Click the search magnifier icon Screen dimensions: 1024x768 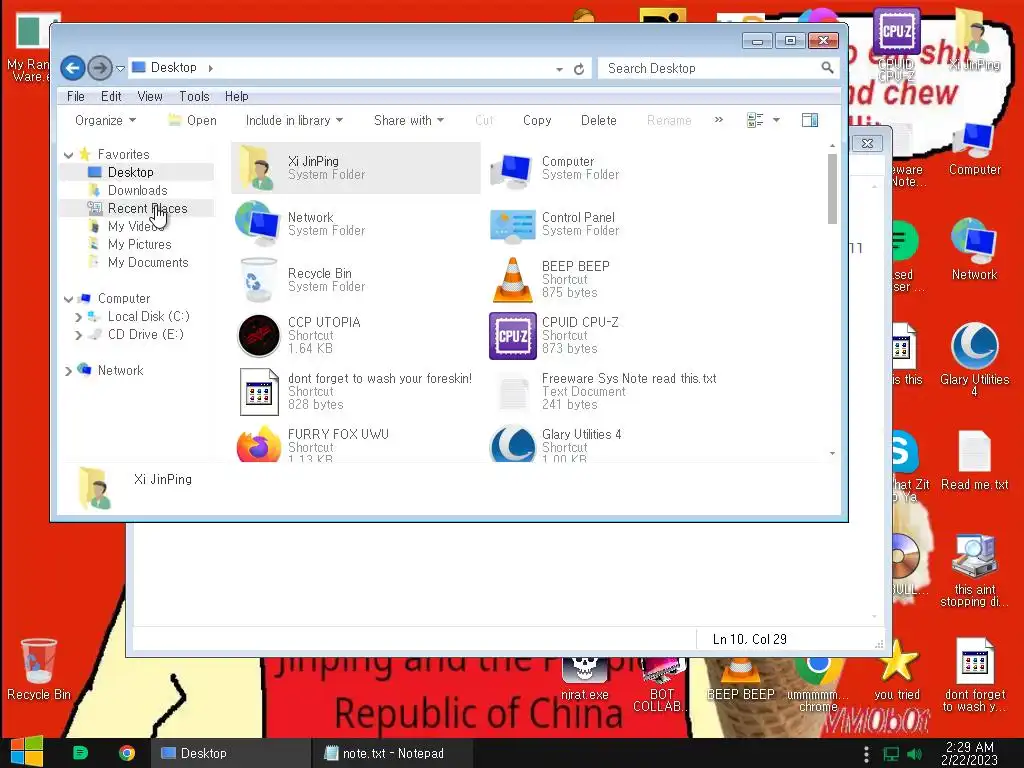(x=827, y=68)
